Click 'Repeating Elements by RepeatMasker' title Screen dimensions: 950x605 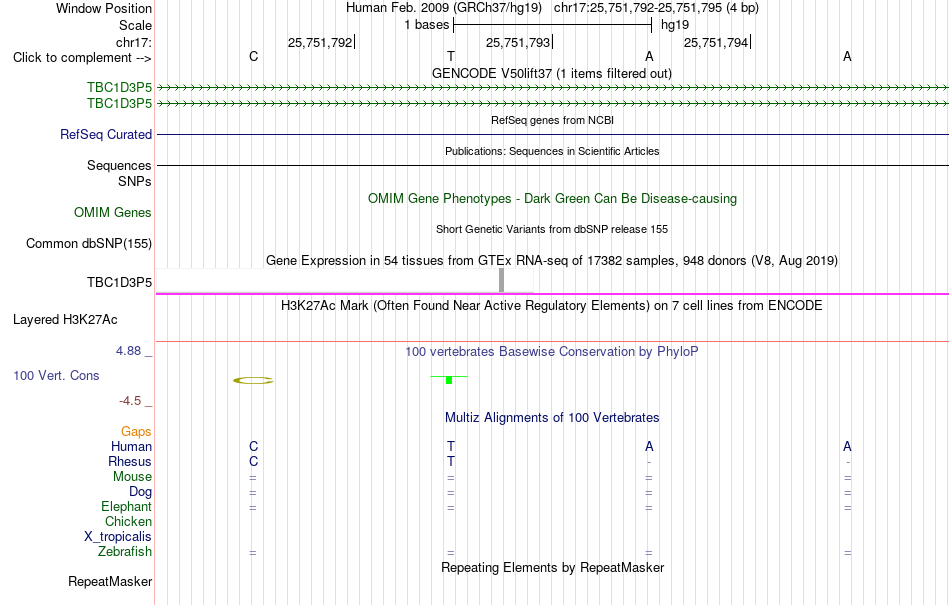pyautogui.click(x=553, y=568)
